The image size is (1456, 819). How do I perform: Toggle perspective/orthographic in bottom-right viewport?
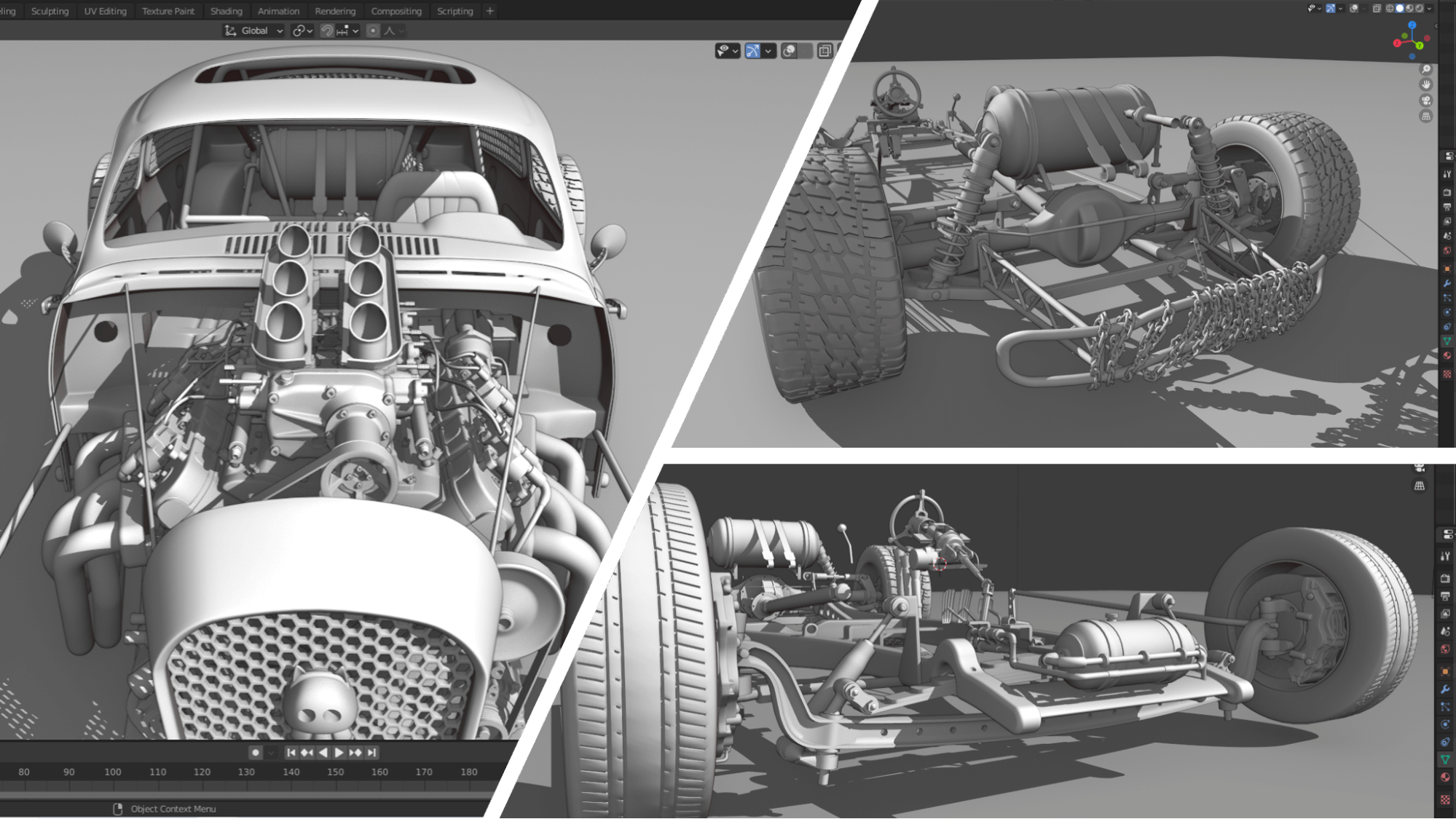coord(1419,486)
